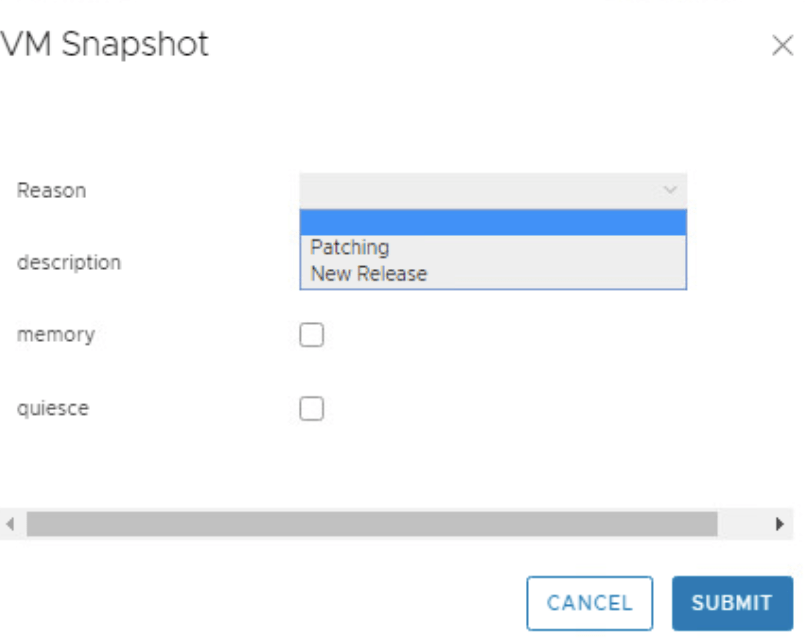Click the VM Snapshot dialog title
Image resolution: width=810 pixels, height=642 pixels.
(104, 45)
